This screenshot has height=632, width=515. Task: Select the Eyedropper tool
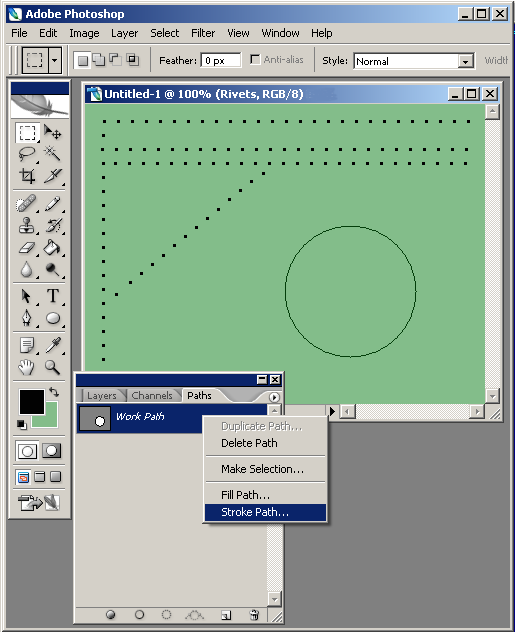point(53,345)
